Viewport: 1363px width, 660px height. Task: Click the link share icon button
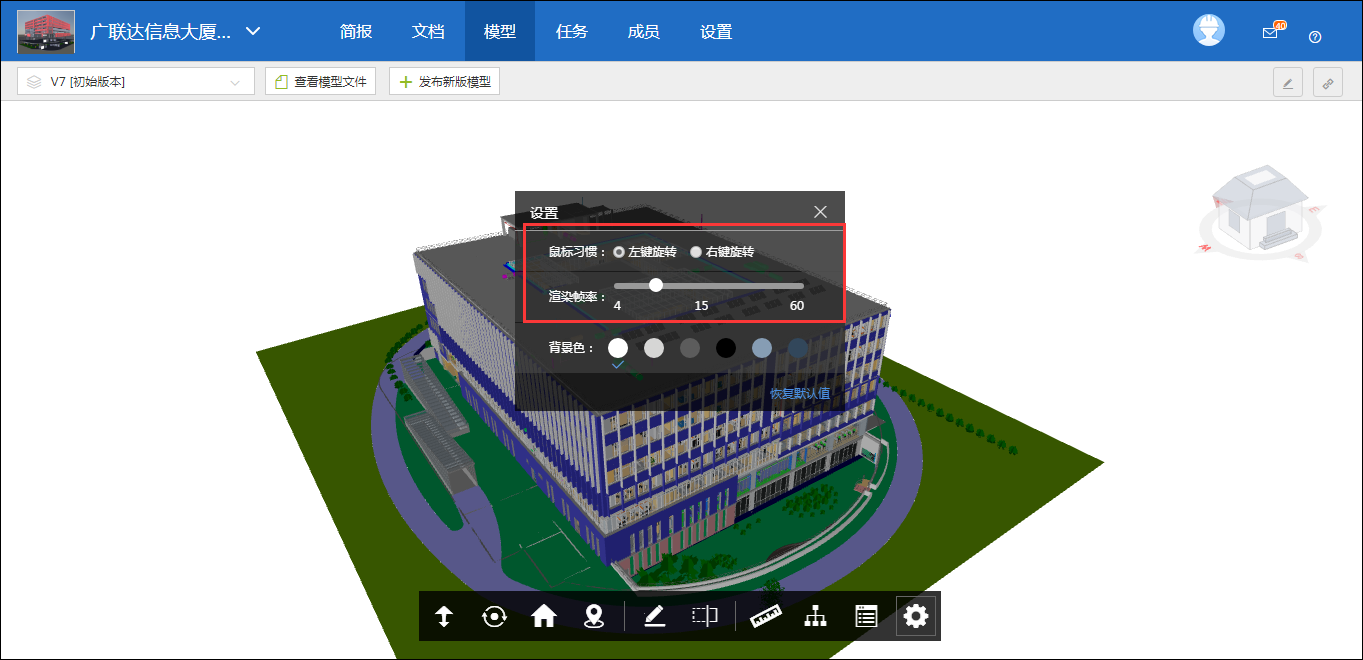(1328, 83)
